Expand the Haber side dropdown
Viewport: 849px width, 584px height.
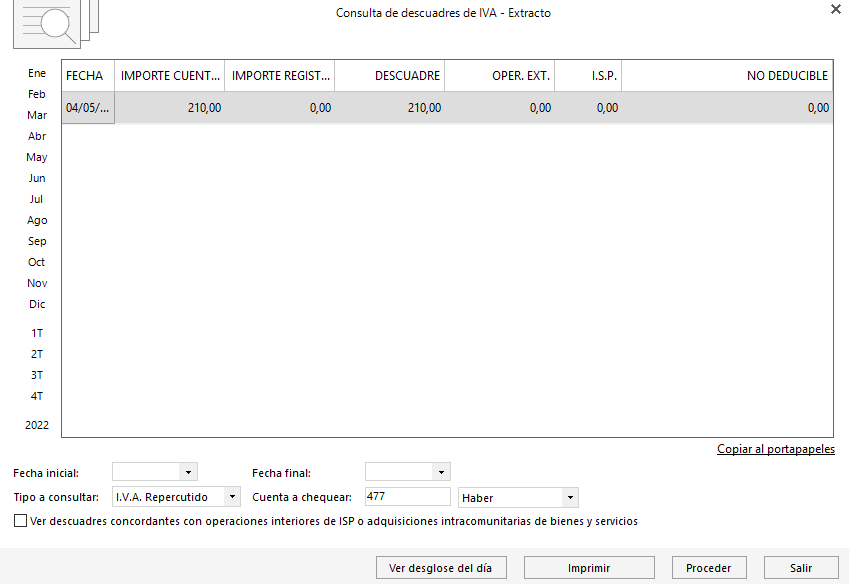[570, 497]
